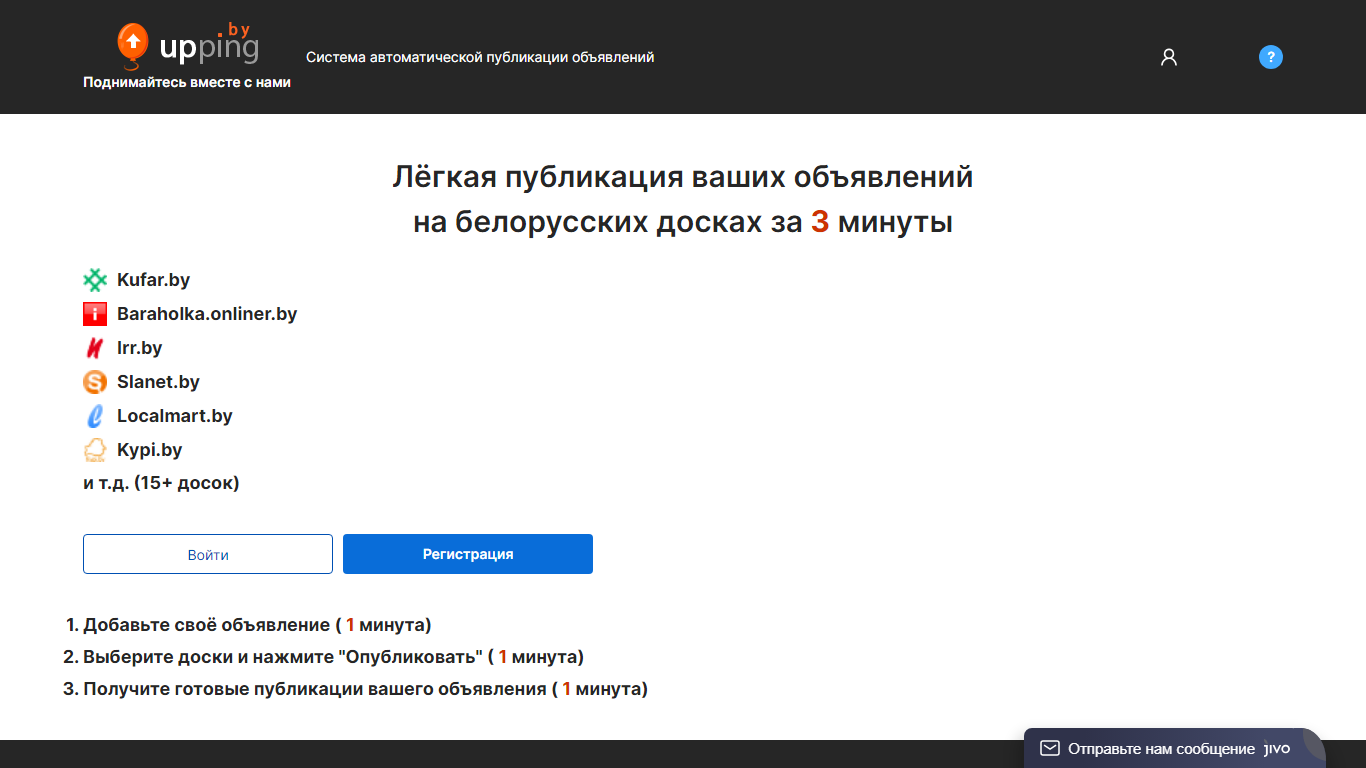Click the Slanet.by text

coord(158,382)
